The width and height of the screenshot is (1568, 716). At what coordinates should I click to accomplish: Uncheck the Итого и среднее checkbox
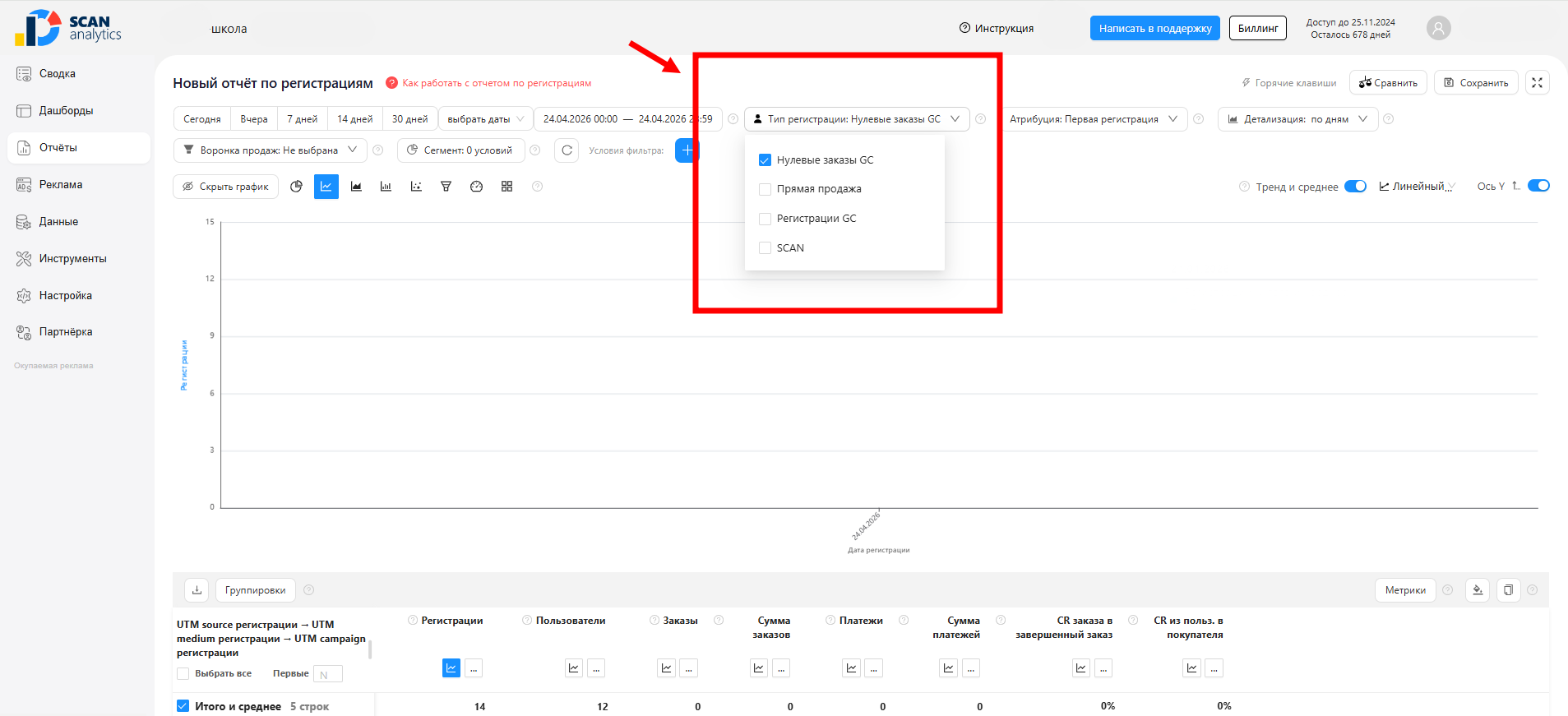[x=183, y=706]
